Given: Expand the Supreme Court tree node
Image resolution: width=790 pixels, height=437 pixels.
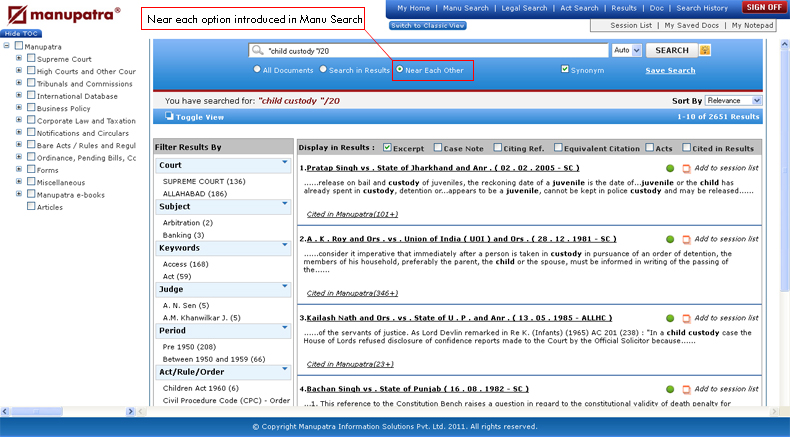Looking at the screenshot, I should tap(19, 58).
